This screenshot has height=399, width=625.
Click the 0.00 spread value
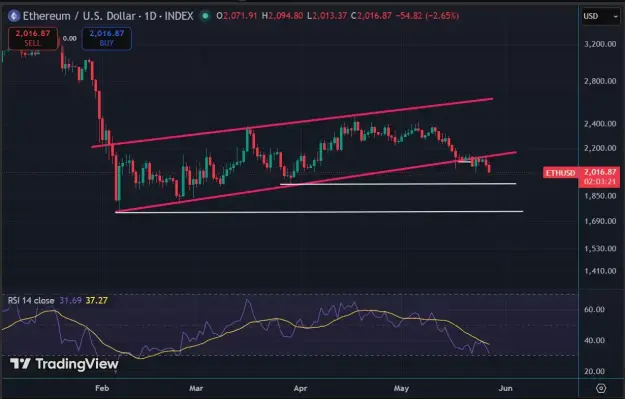69,39
